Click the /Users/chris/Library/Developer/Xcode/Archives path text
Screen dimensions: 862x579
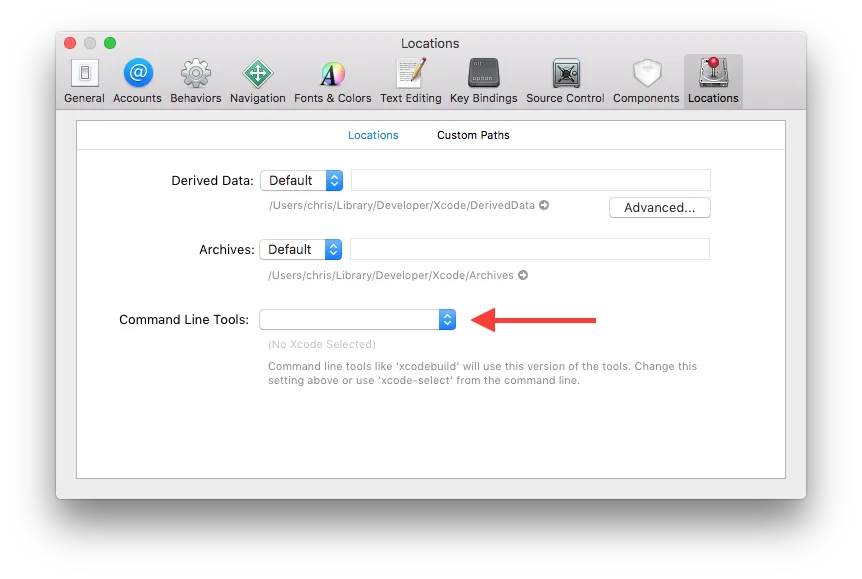391,275
